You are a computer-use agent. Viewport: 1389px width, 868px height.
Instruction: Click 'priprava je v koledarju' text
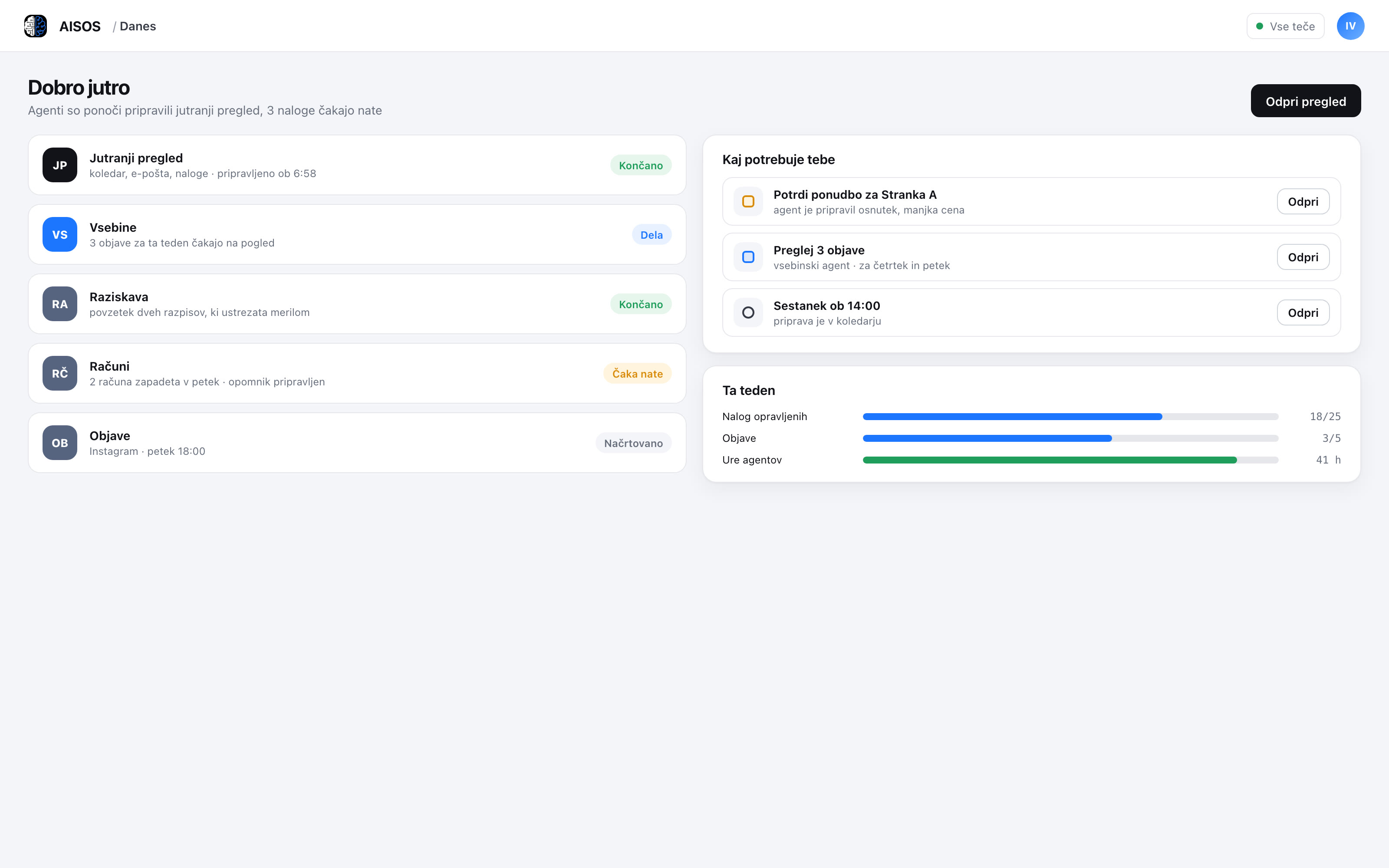point(827,321)
